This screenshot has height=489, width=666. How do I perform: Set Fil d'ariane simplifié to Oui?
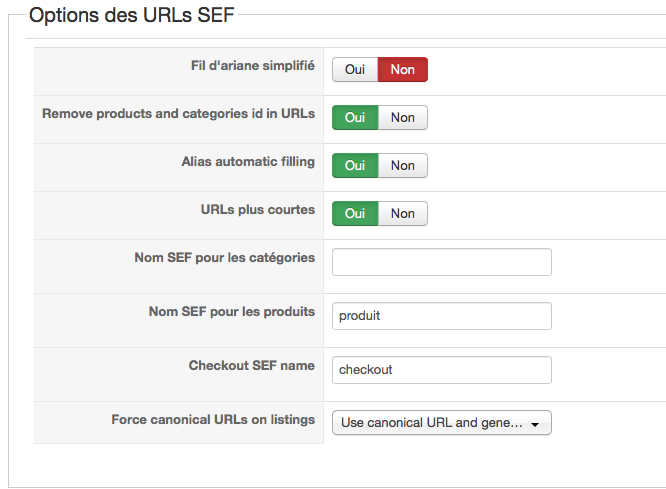[x=355, y=69]
